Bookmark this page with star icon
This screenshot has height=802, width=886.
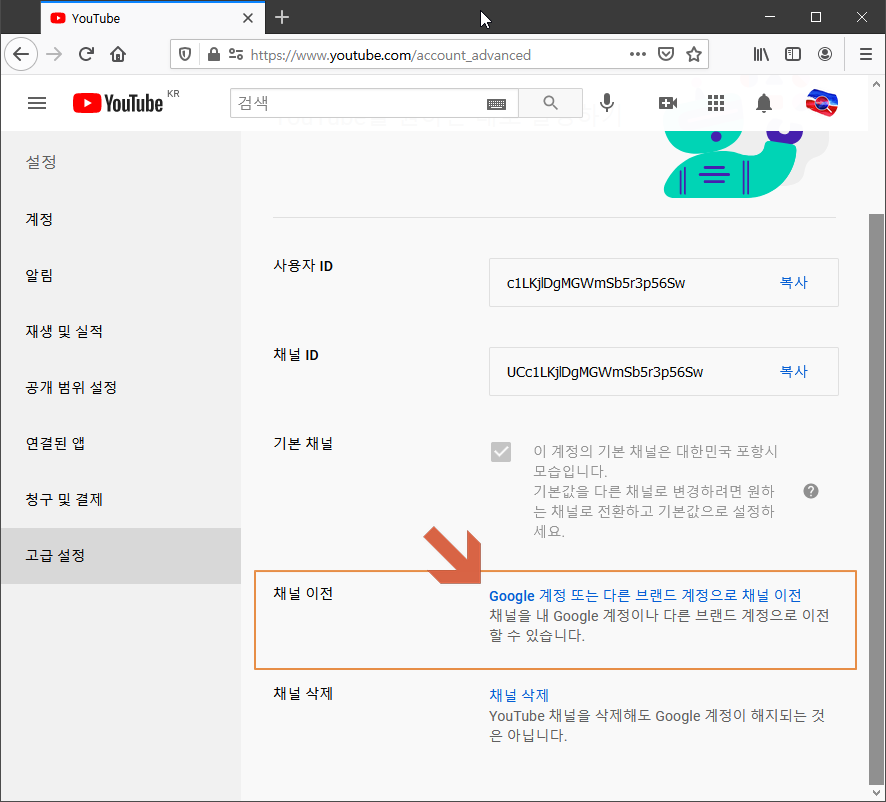point(694,54)
